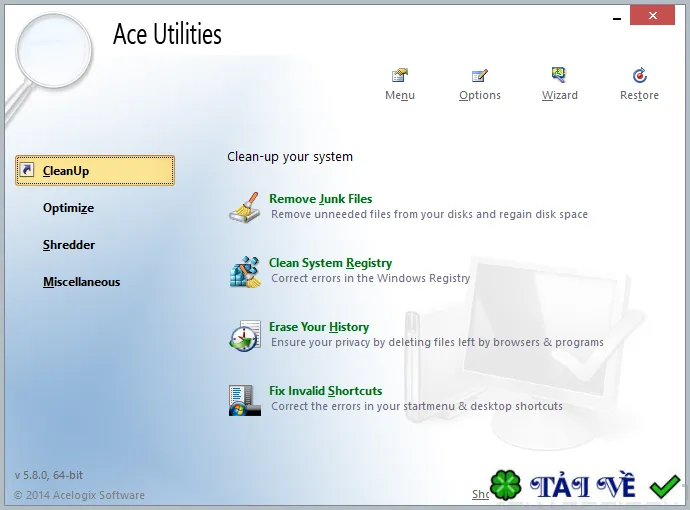The height and width of the screenshot is (510, 690).
Task: Click the Options text label
Action: tap(480, 95)
